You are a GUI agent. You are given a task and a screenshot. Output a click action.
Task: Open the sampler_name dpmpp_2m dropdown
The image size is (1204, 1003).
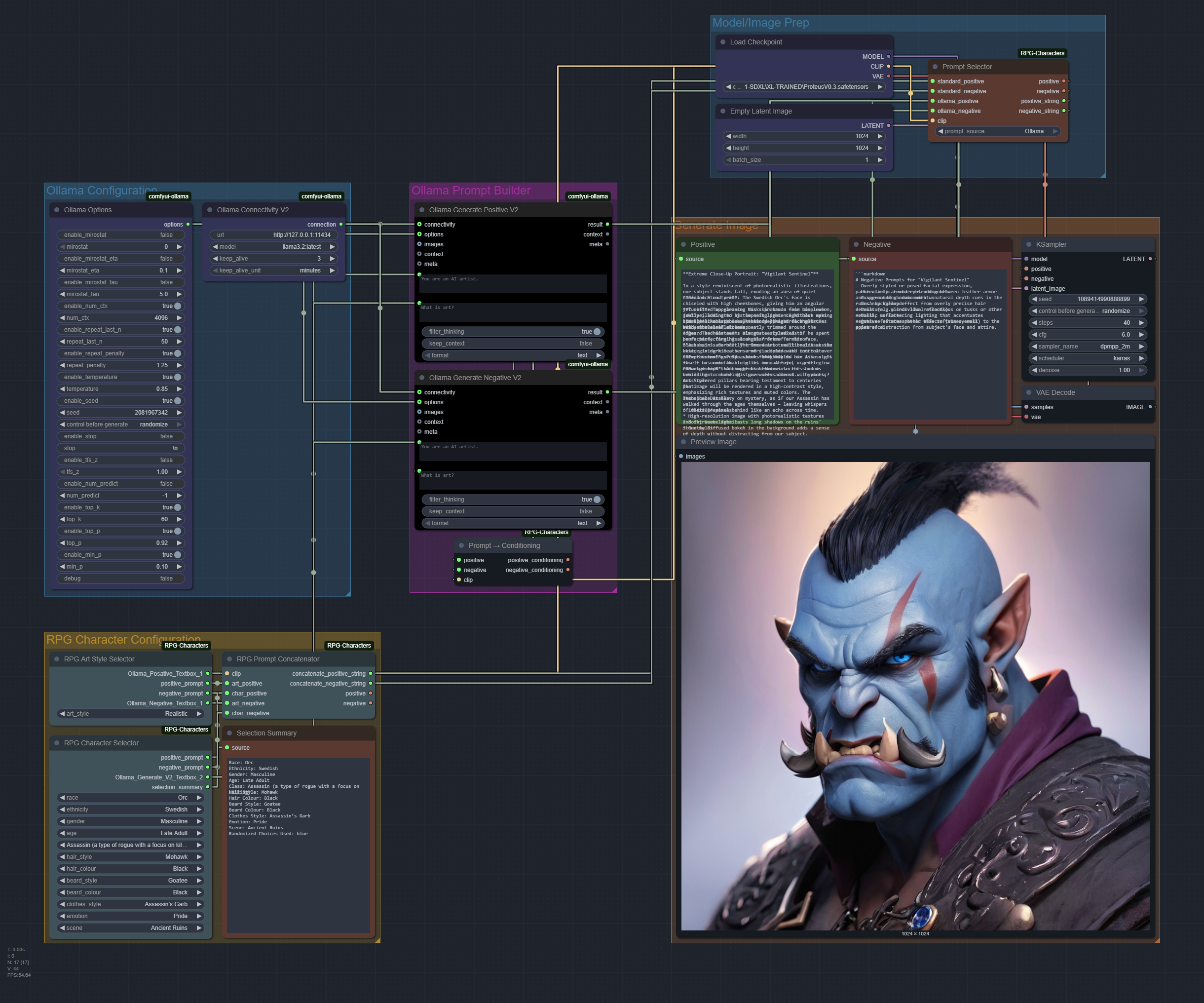[x=1088, y=347]
